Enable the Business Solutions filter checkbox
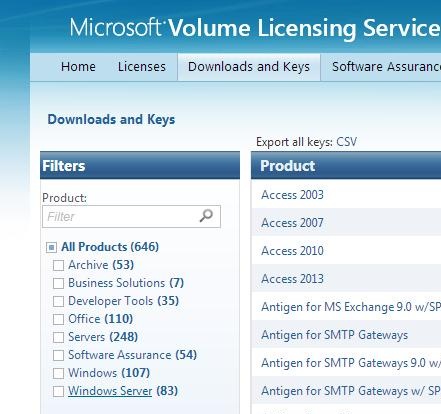Screen dimensions: 441x414 pyautogui.click(x=58, y=284)
